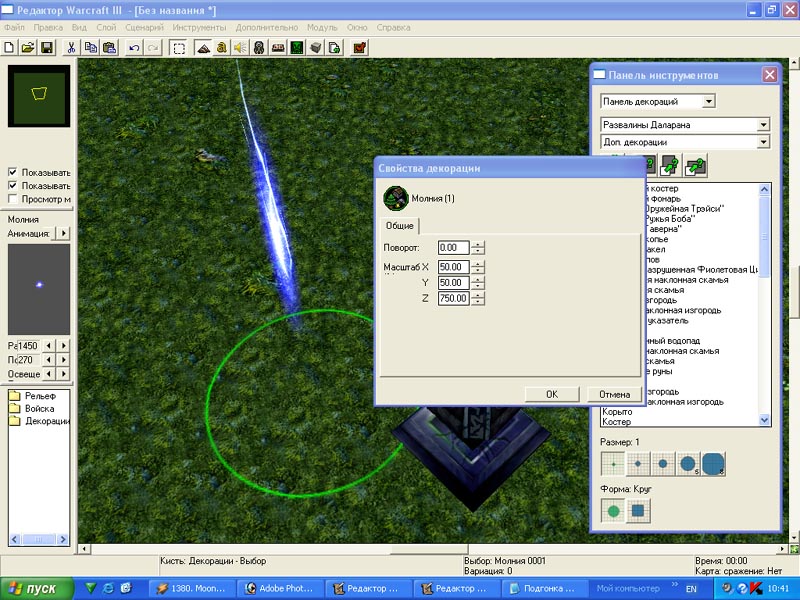This screenshot has height=600, width=800.
Task: Select 'Костер' at the bottom of the doodad list
Action: (x=616, y=422)
